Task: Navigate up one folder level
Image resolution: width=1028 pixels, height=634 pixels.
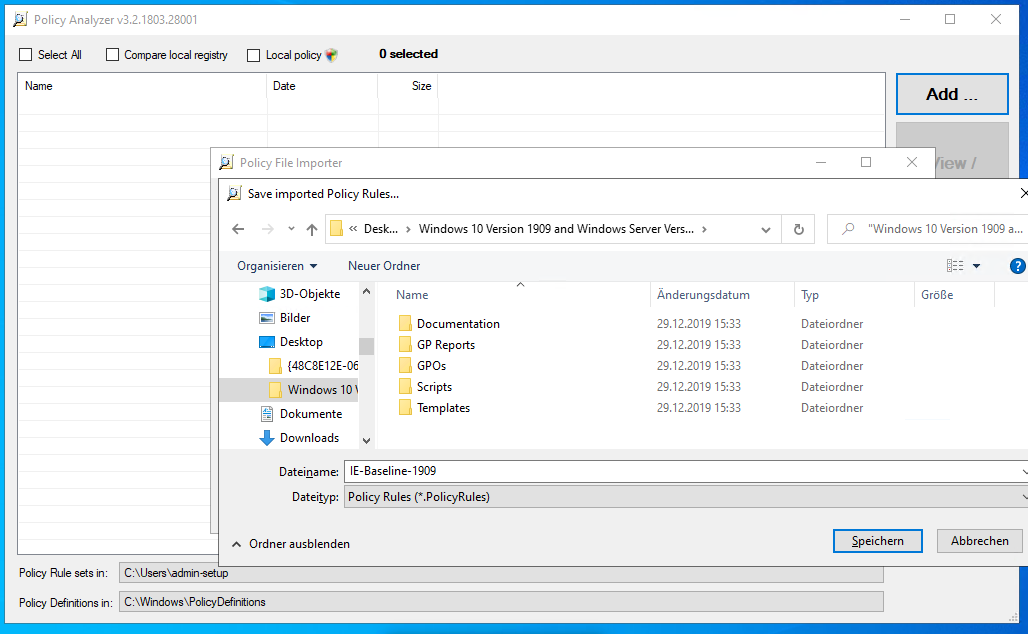Action: pos(312,229)
